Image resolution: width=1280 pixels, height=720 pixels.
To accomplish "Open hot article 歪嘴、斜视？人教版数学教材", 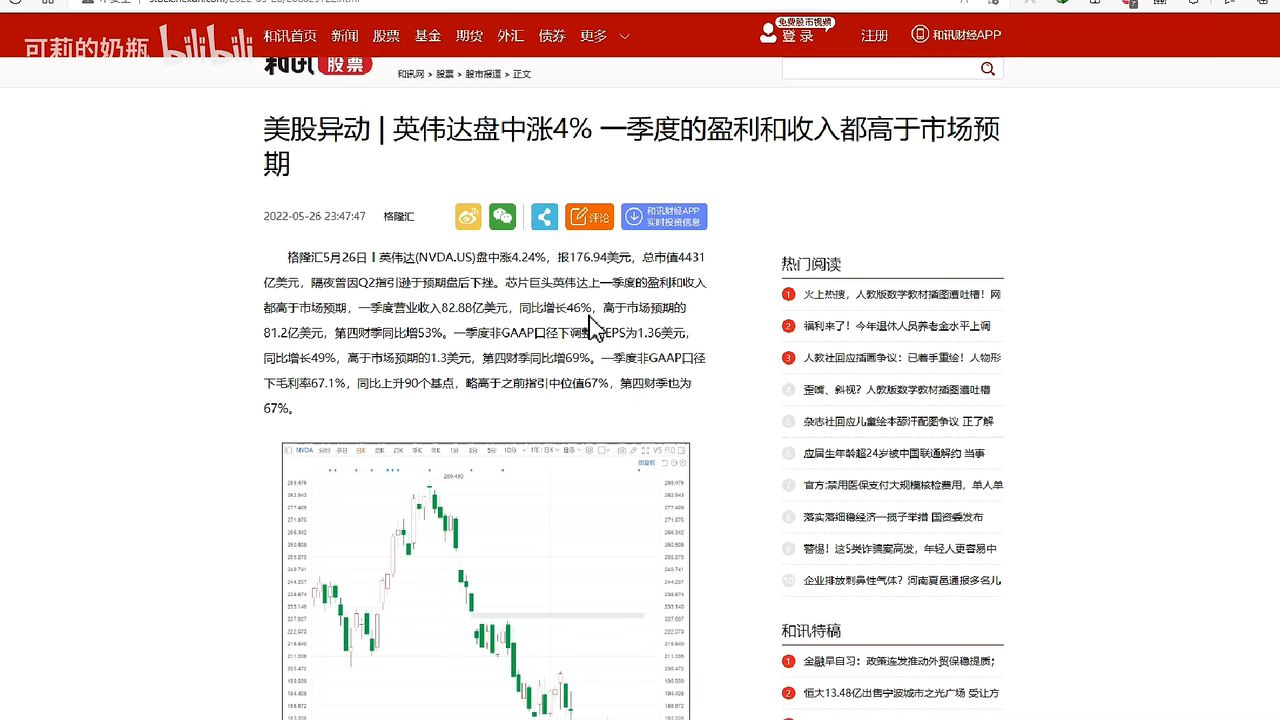I will pyautogui.click(x=897, y=390).
